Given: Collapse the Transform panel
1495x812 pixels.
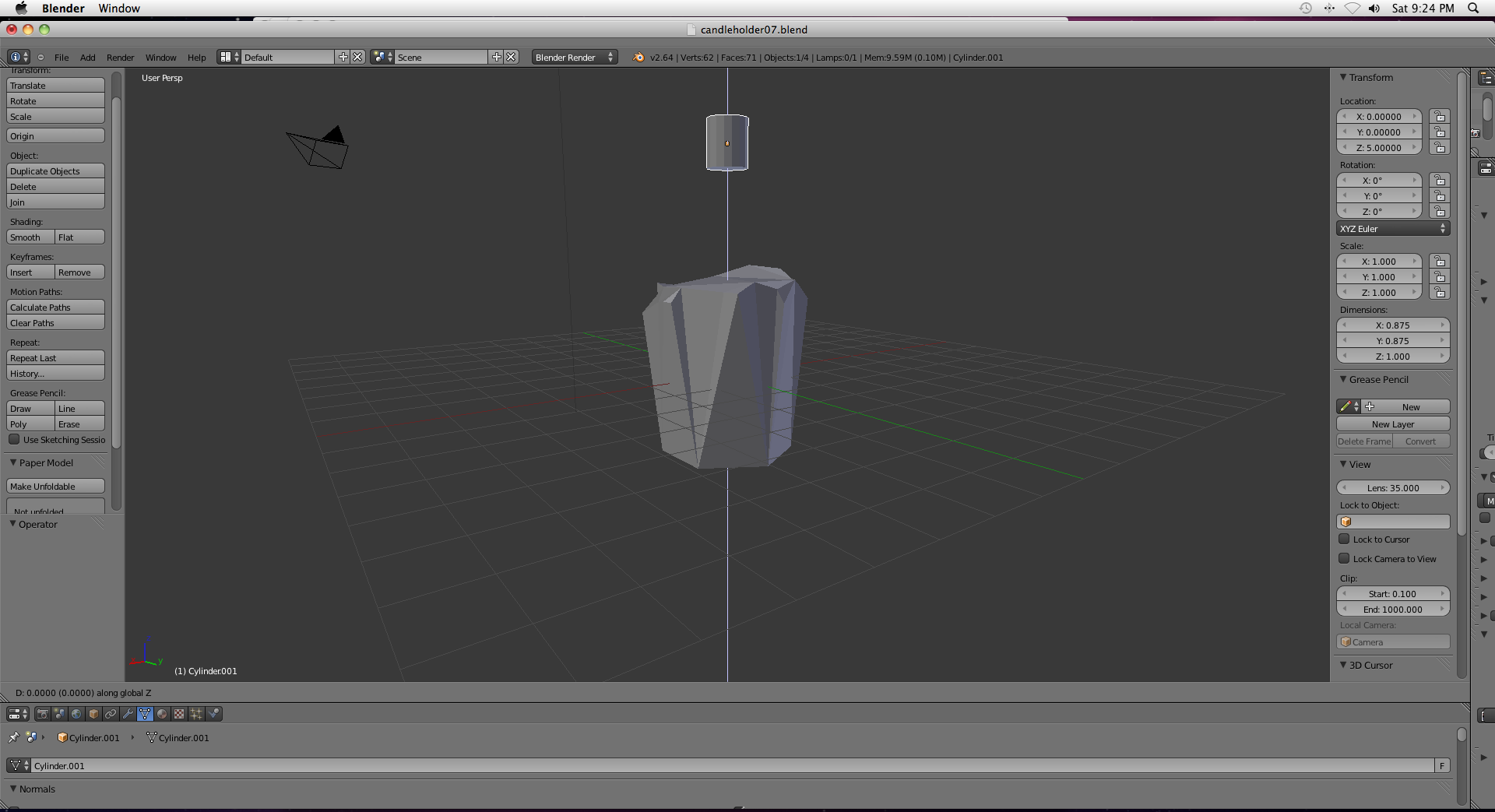Looking at the screenshot, I should 1343,77.
